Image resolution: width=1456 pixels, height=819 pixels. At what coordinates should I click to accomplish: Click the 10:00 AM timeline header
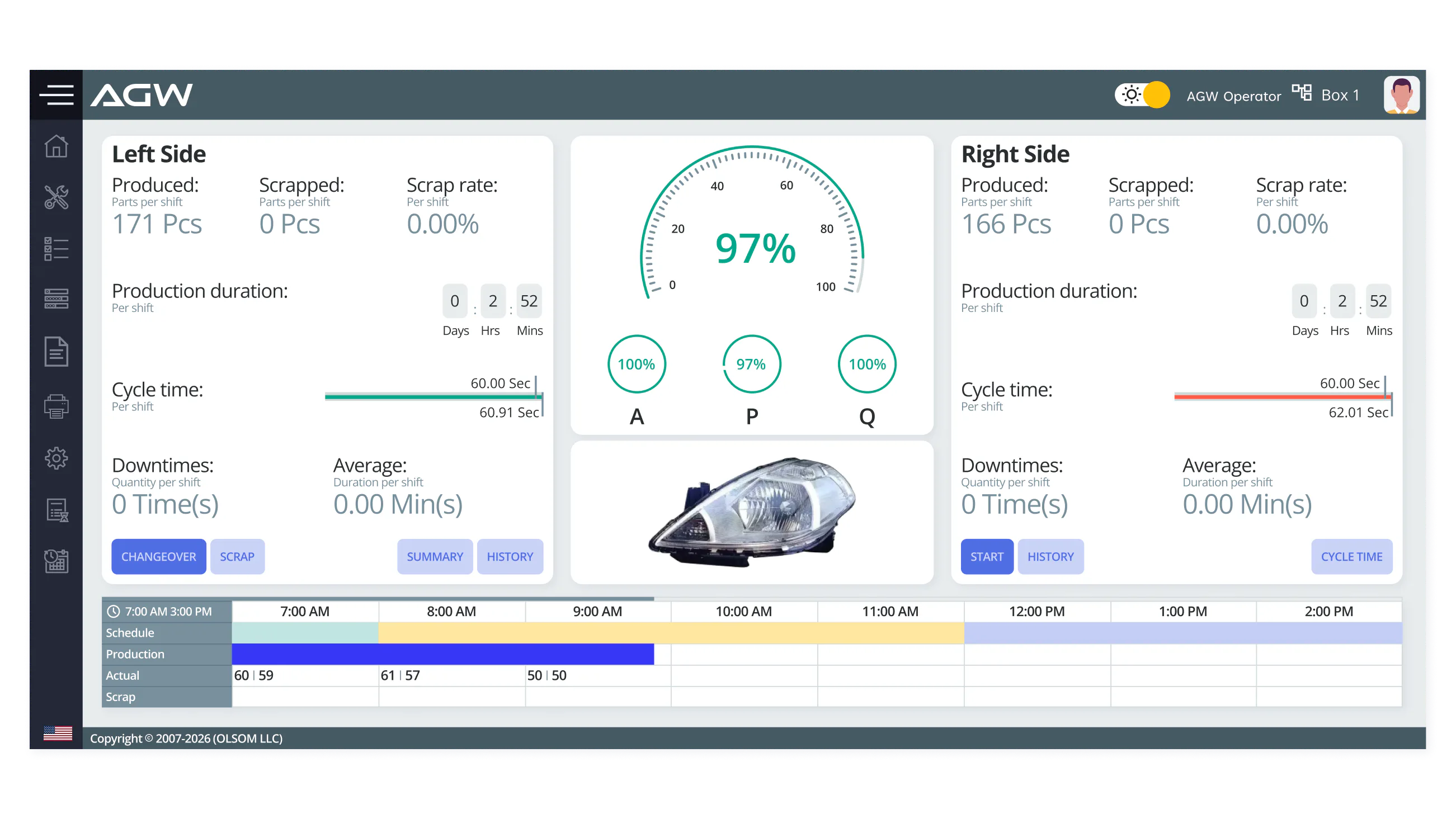tap(744, 611)
